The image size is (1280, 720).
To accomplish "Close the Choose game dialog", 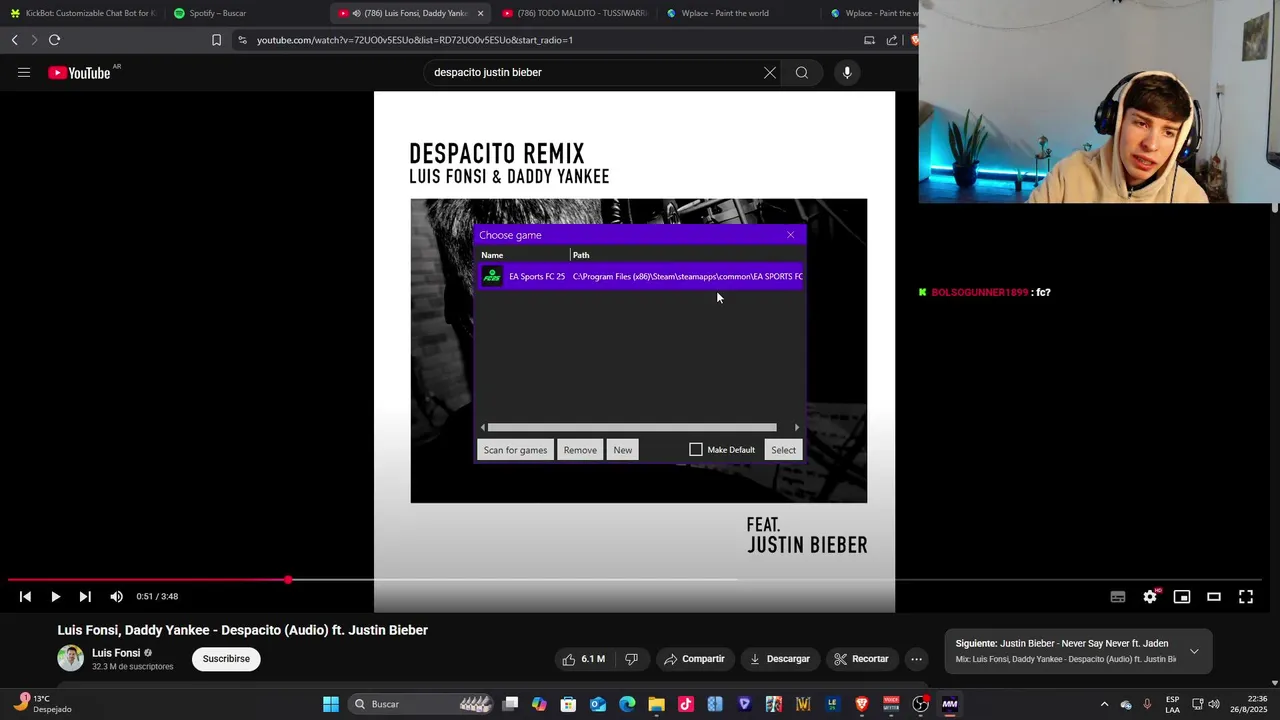I will point(790,235).
